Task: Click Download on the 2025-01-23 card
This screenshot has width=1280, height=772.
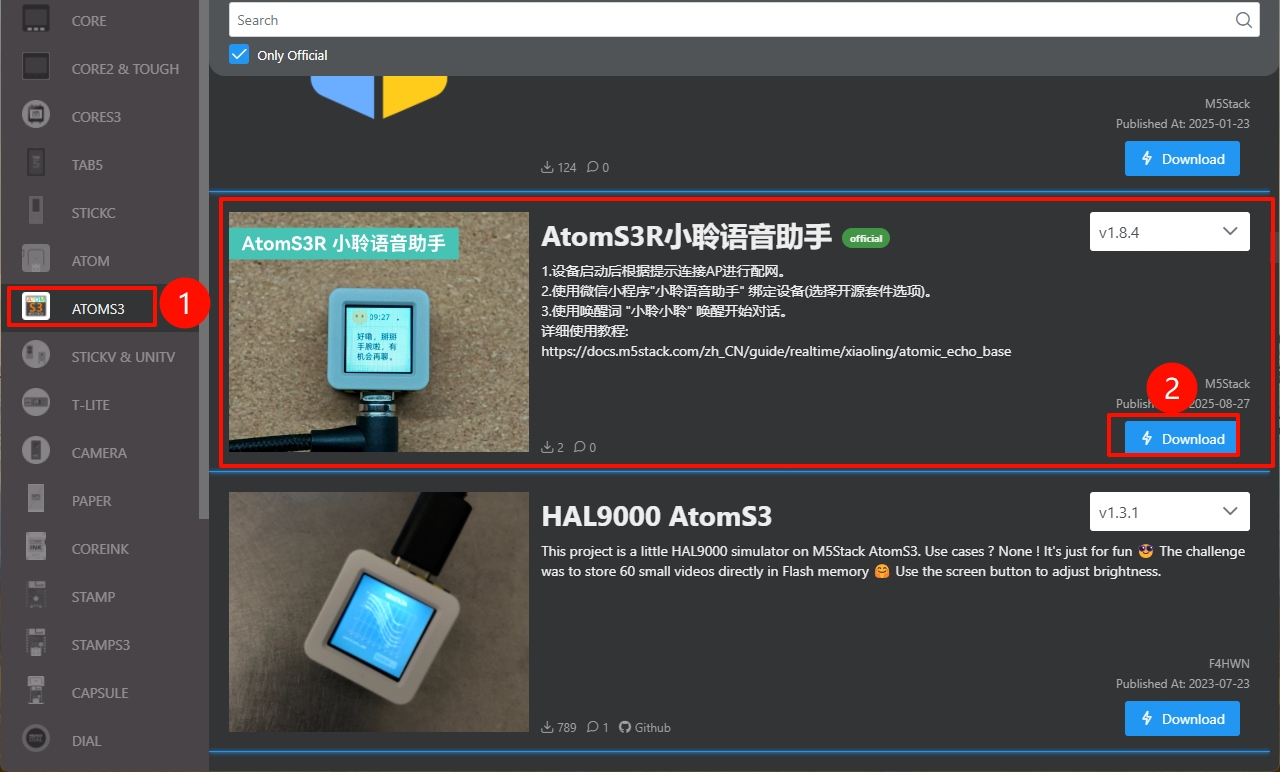Action: (x=1182, y=158)
